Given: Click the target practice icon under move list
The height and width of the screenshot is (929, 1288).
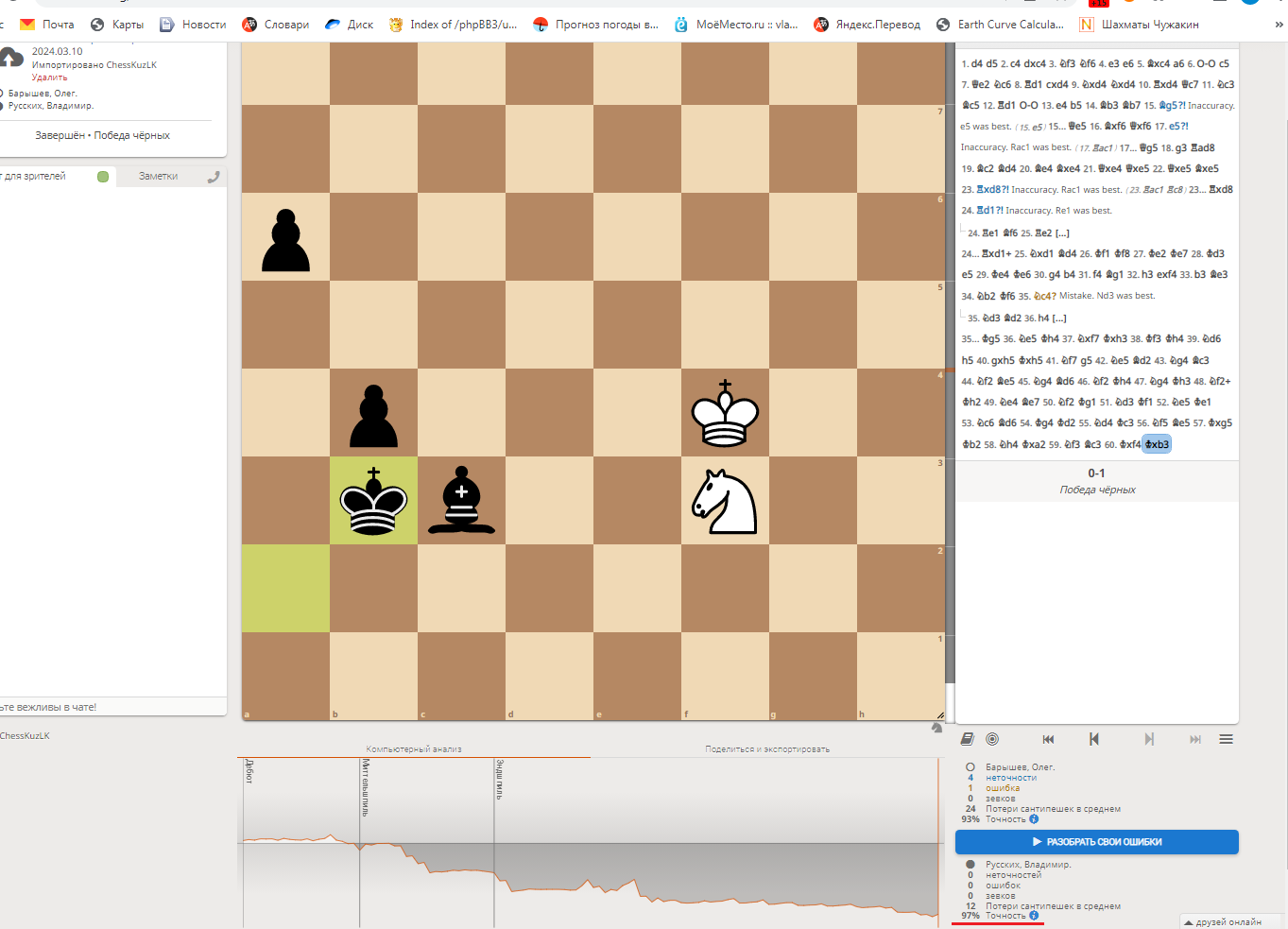Looking at the screenshot, I should (x=992, y=739).
